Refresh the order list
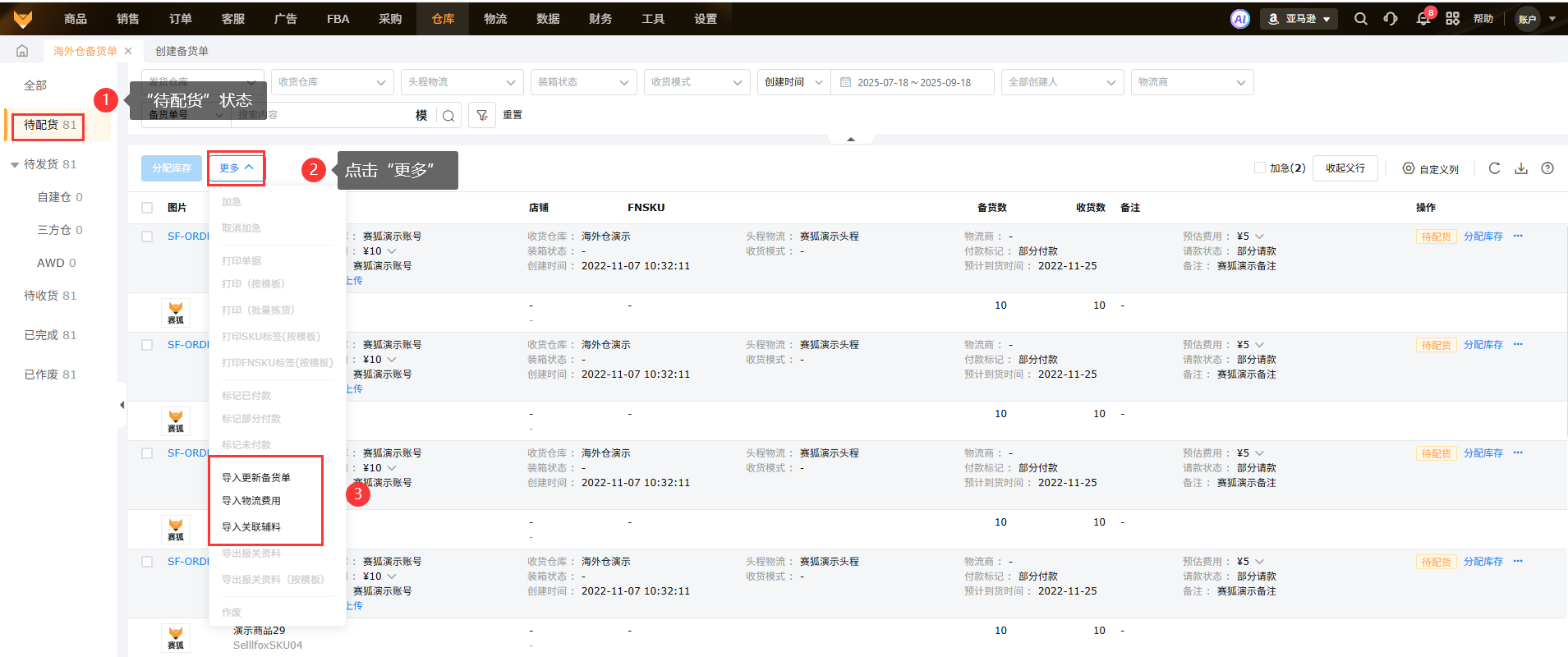This screenshot has width=1568, height=657. click(x=1494, y=168)
